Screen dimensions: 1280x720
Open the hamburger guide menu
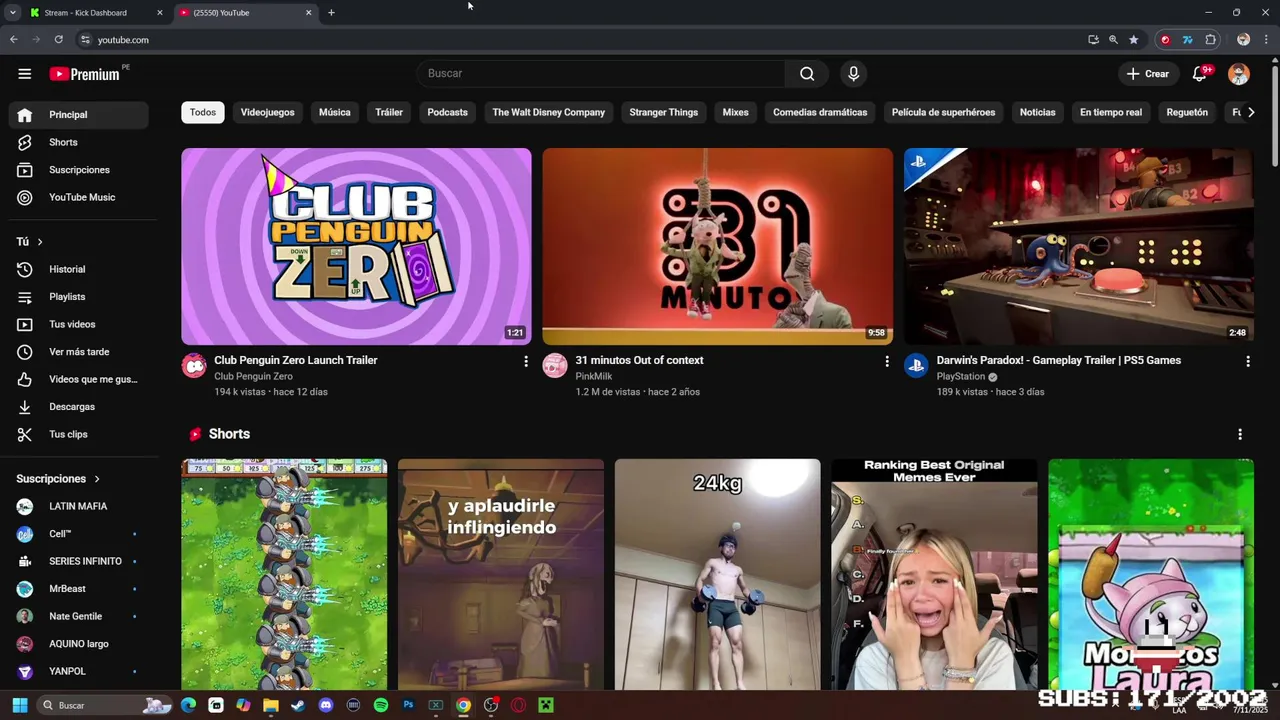click(x=25, y=74)
